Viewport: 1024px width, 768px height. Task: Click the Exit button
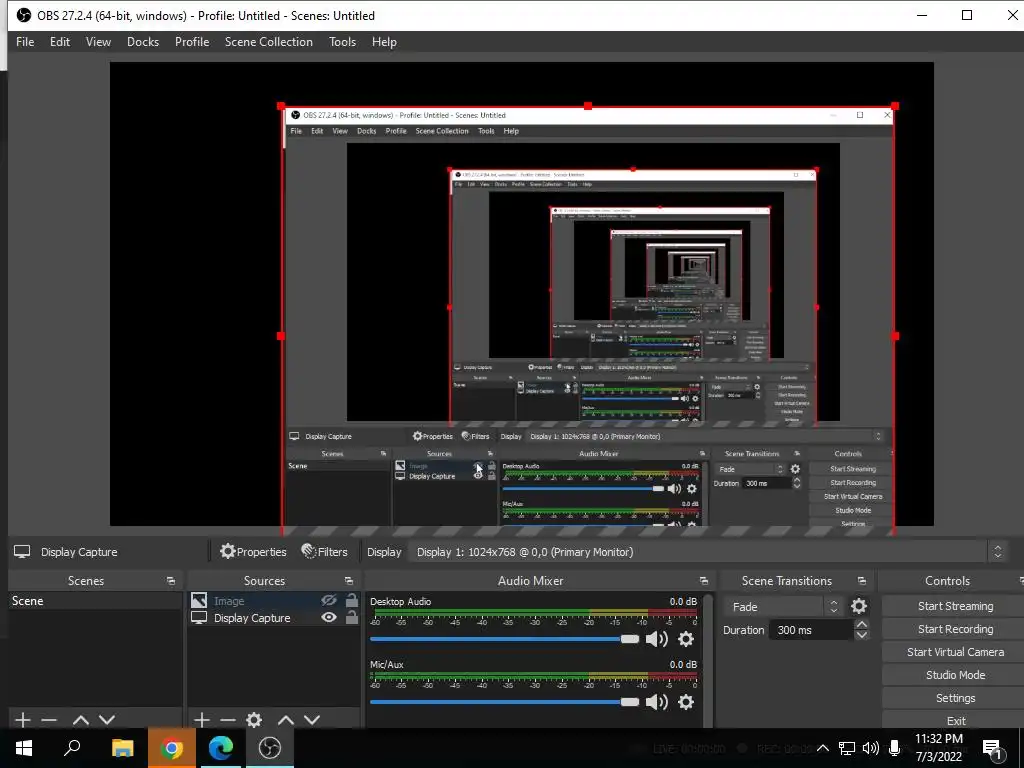coord(955,720)
